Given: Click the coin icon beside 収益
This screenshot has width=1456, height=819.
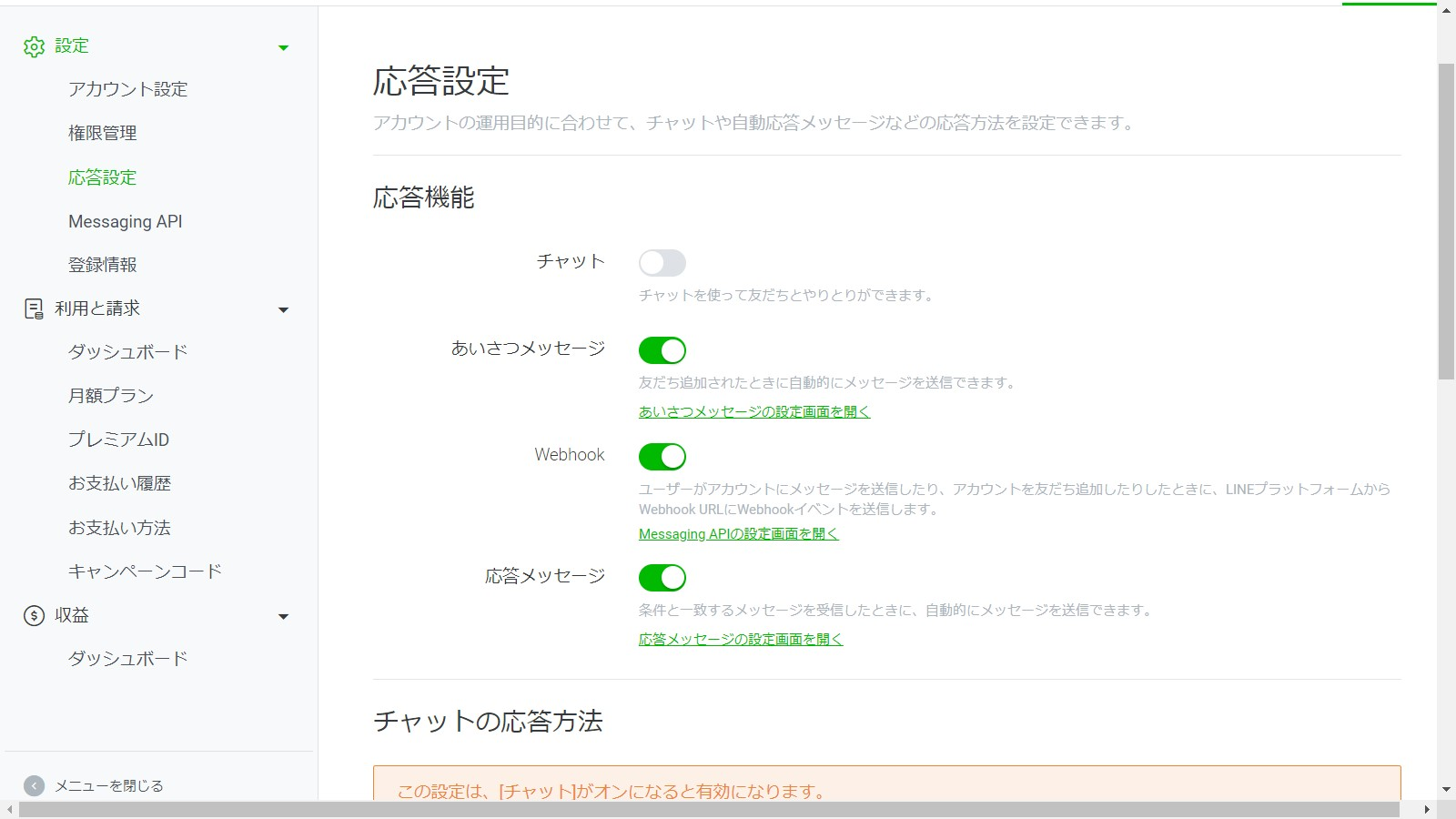Looking at the screenshot, I should [34, 616].
